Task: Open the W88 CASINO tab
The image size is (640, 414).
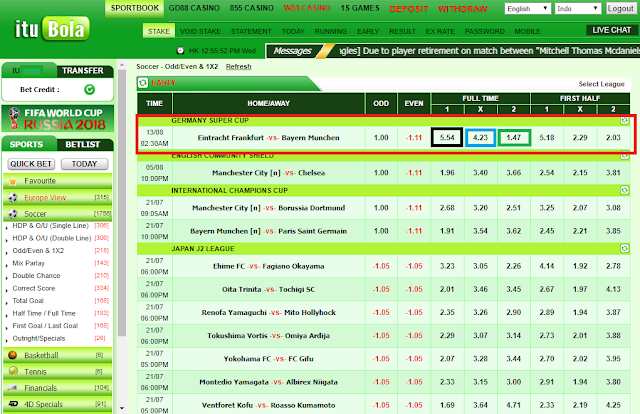Action: click(307, 8)
